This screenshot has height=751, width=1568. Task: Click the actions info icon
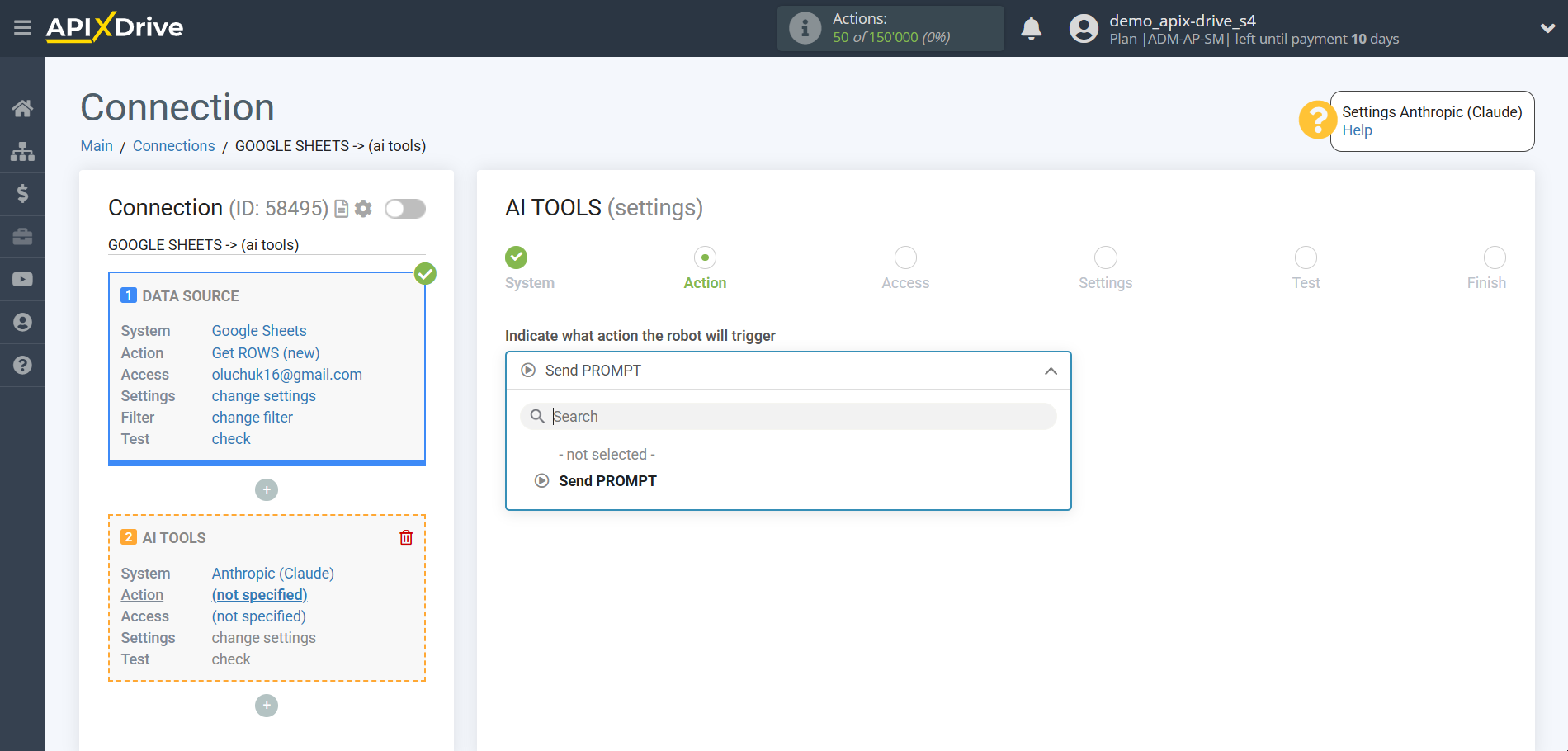click(x=805, y=28)
